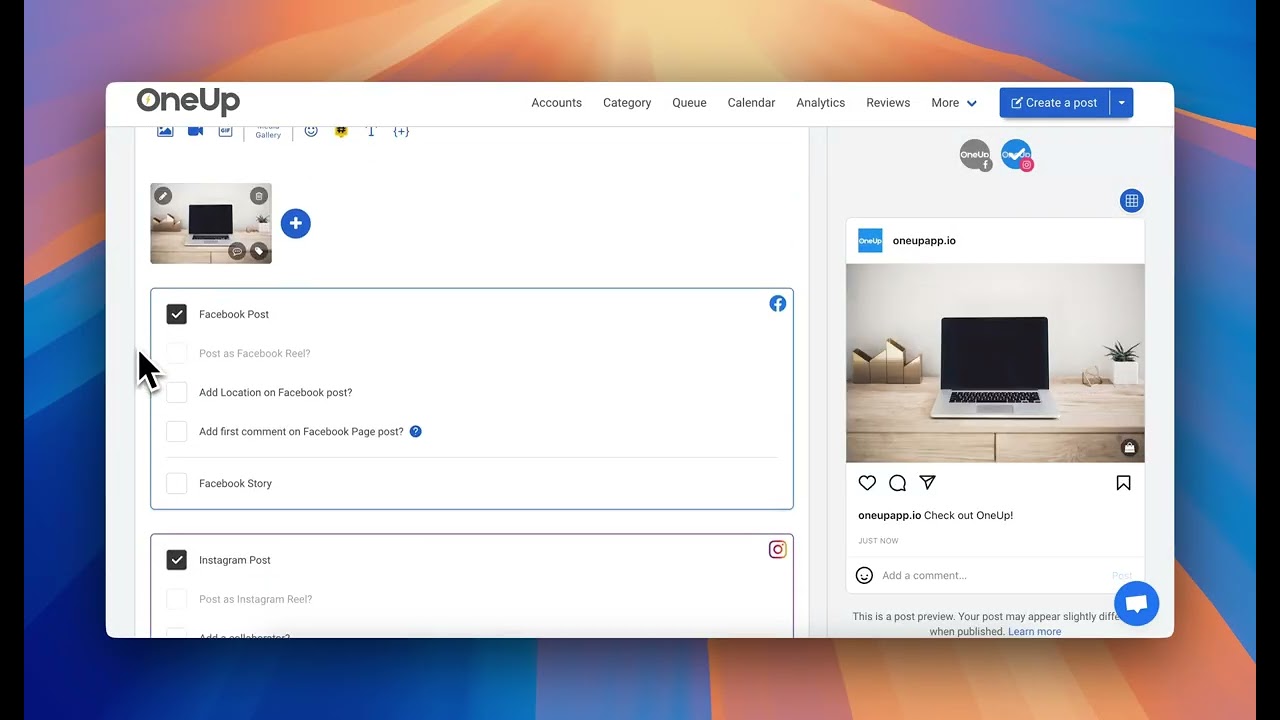Add another media with blue plus button
Viewport: 1280px width, 720px height.
(x=295, y=223)
